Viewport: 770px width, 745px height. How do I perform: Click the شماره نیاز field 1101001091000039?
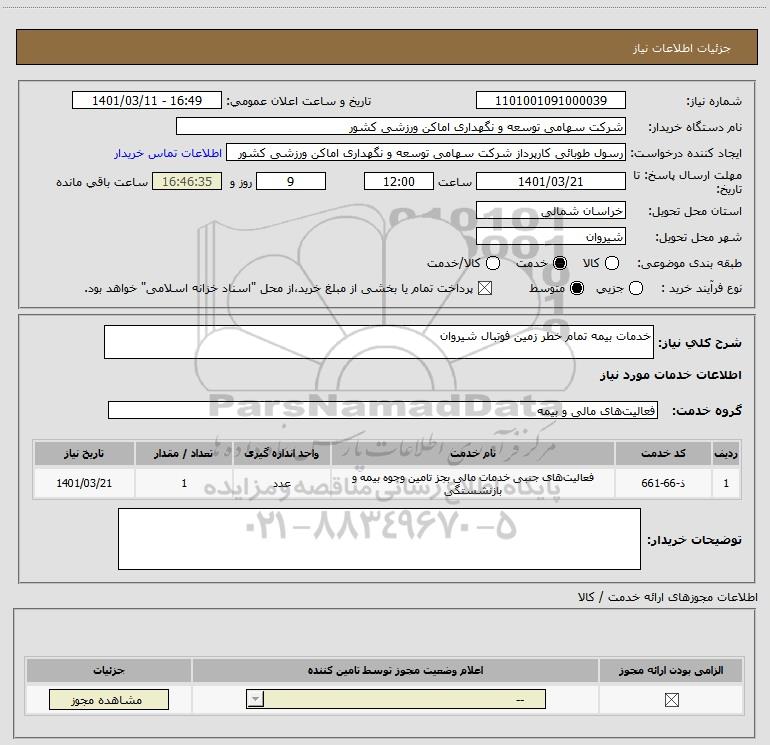point(550,100)
